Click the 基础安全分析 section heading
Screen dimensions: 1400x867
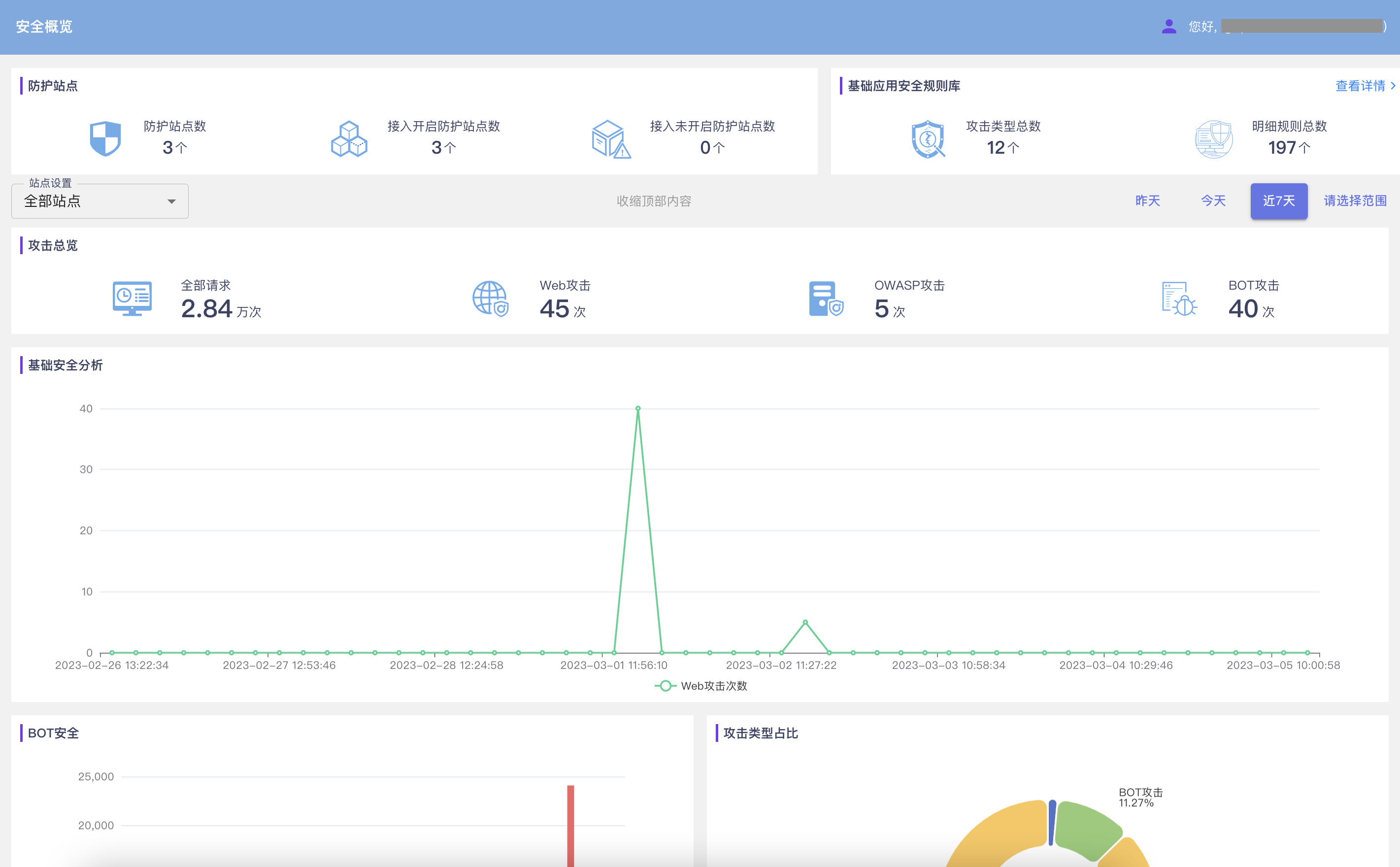pyautogui.click(x=66, y=365)
